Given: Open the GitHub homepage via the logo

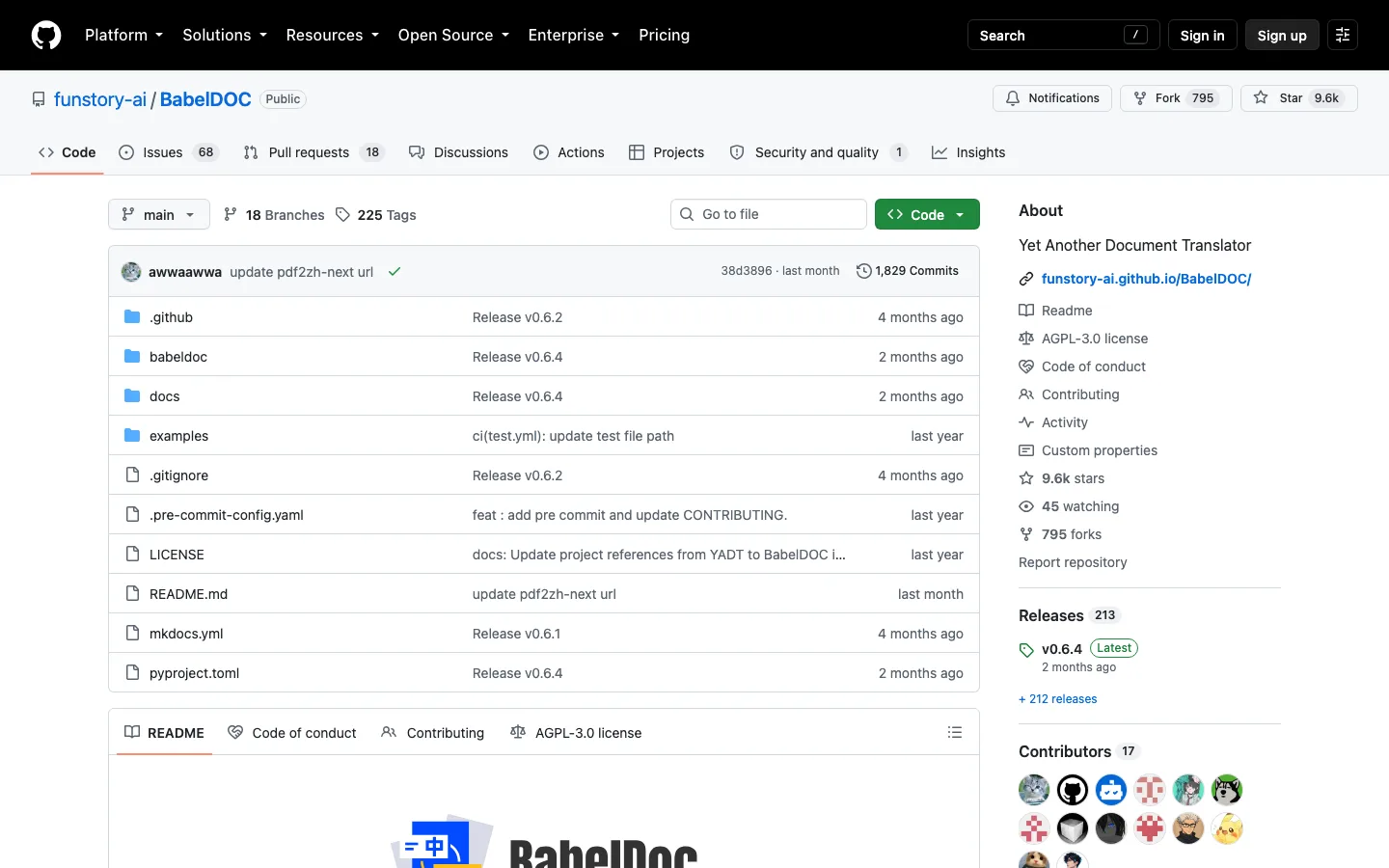Looking at the screenshot, I should 46,35.
